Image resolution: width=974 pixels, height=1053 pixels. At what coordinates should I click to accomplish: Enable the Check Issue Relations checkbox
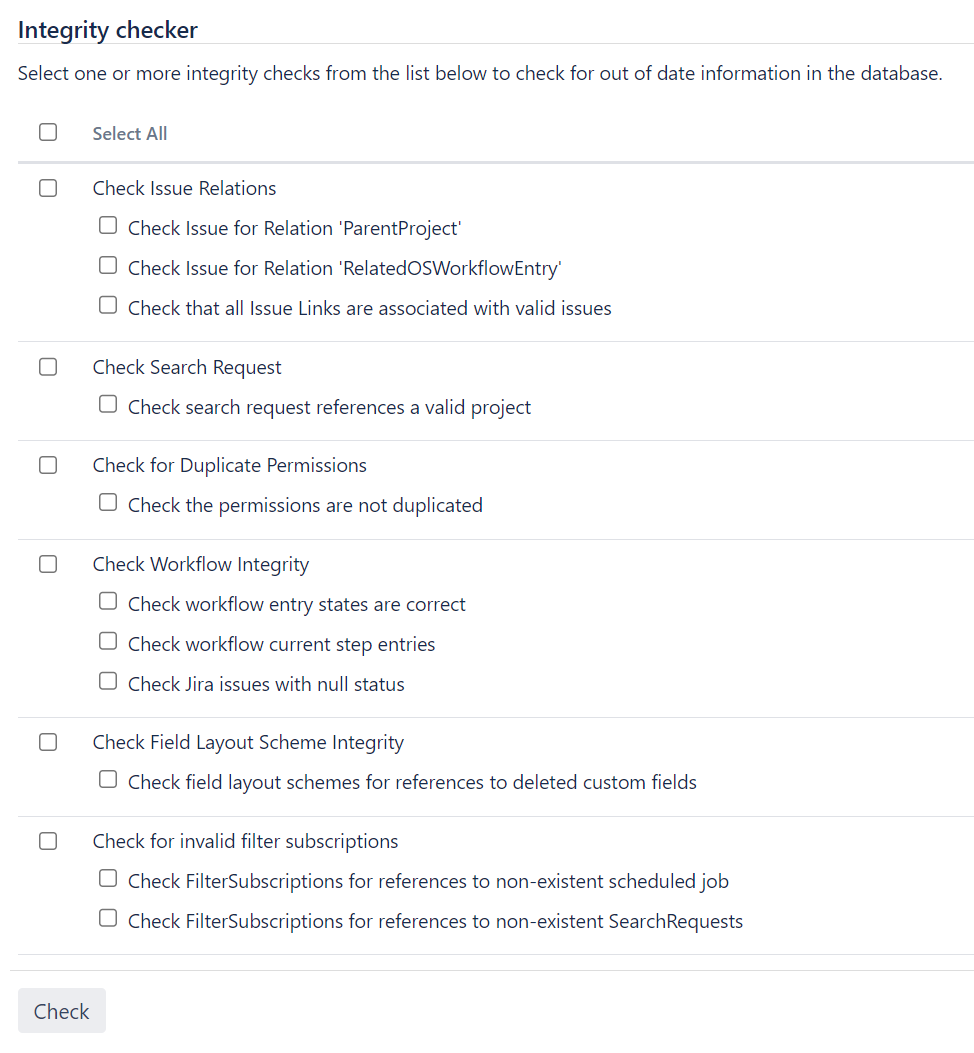pyautogui.click(x=48, y=188)
